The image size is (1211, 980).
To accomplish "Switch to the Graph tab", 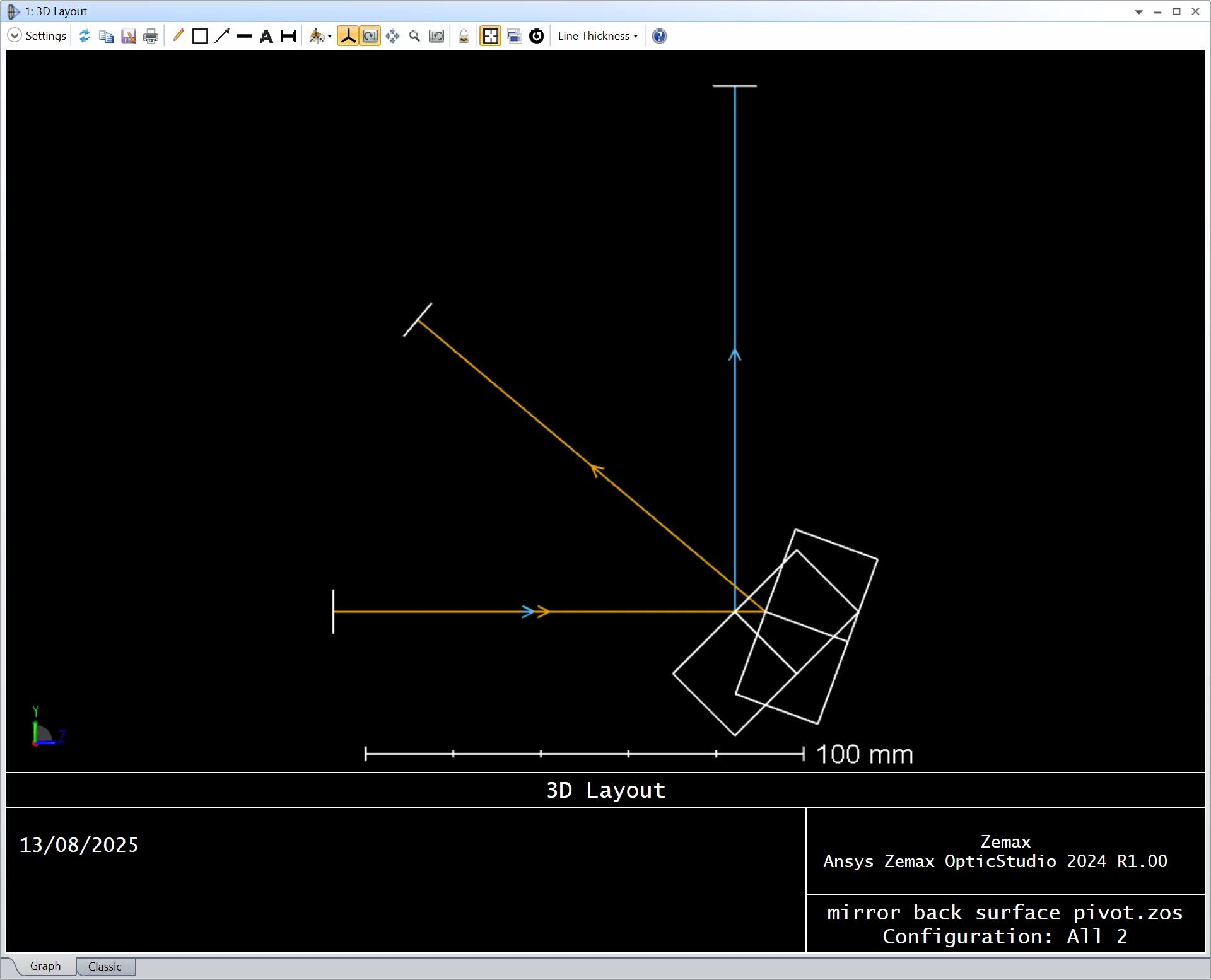I will [x=45, y=966].
